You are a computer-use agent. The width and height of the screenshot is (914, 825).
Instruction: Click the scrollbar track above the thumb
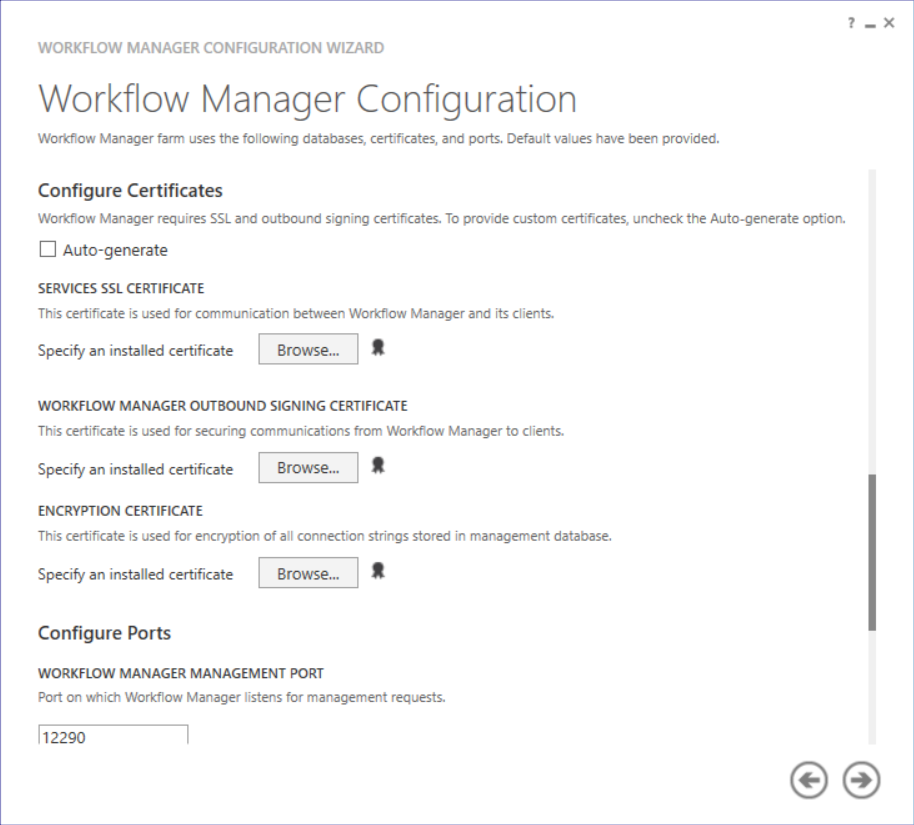(872, 320)
